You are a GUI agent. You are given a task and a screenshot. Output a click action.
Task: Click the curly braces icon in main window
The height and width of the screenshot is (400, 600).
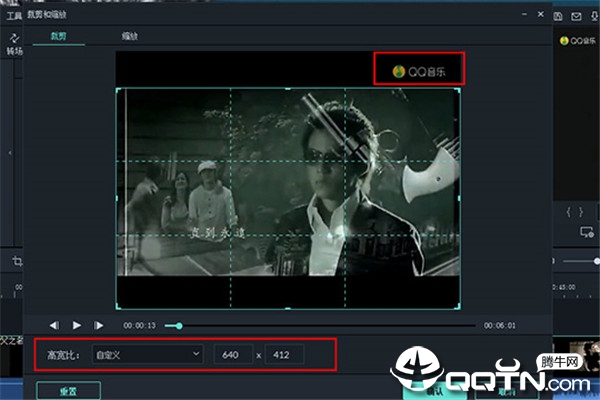575,212
